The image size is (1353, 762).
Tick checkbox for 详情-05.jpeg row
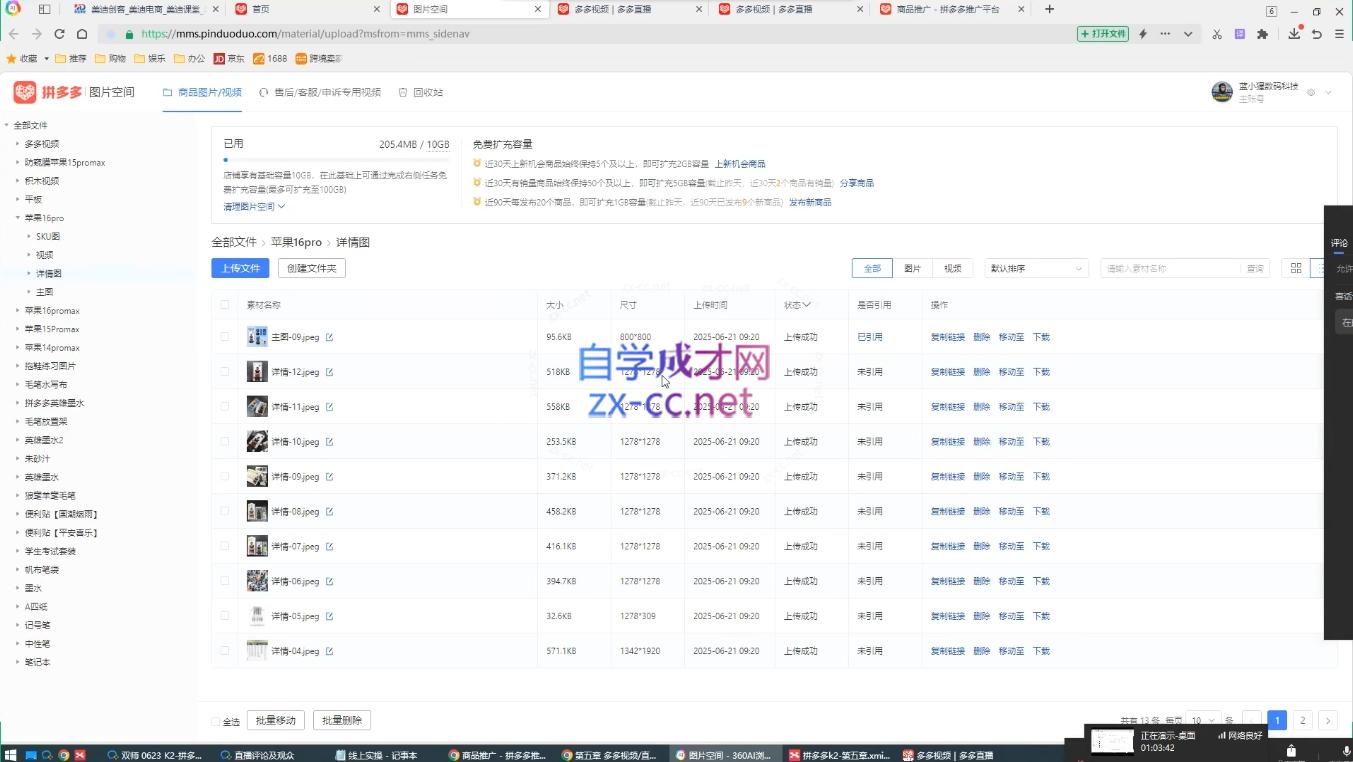[x=225, y=616]
